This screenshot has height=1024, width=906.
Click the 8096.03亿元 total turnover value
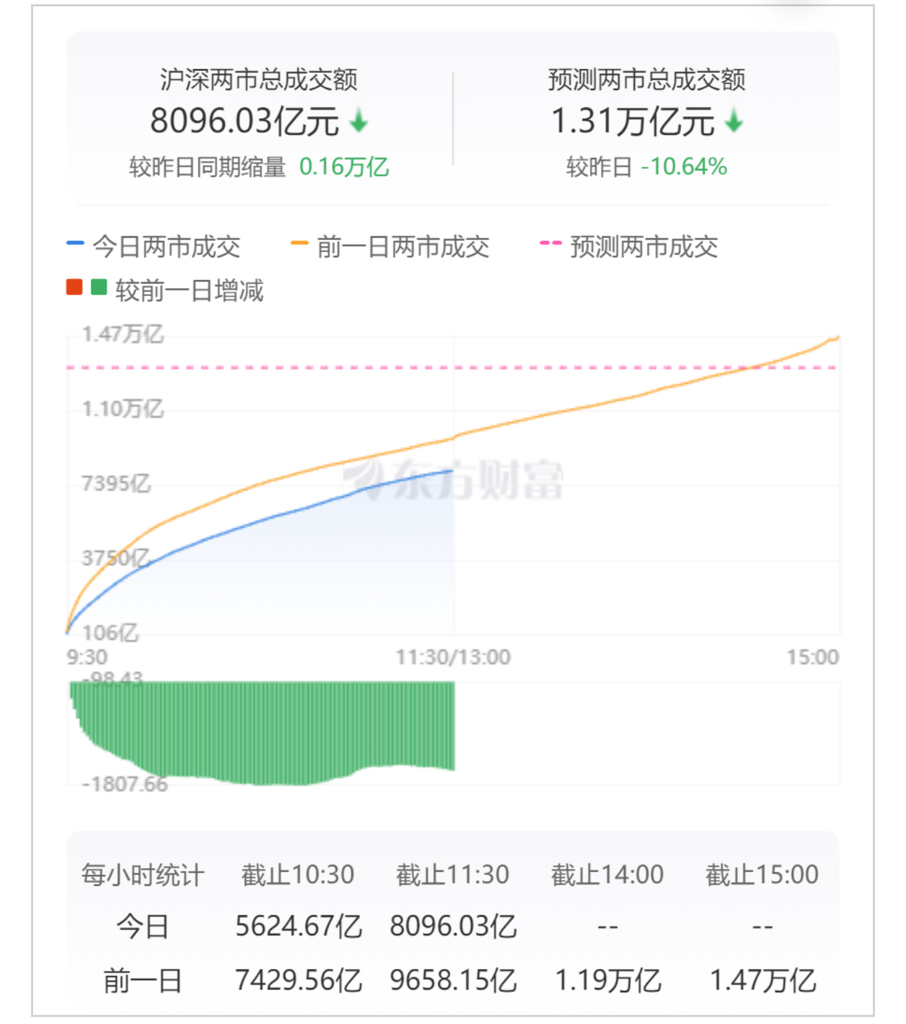point(244,121)
